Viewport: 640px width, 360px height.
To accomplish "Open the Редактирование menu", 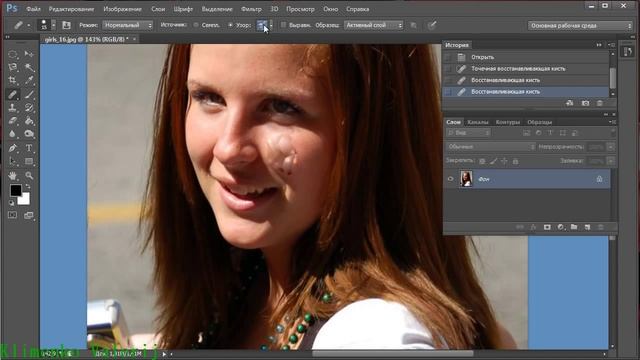I will 71,9.
